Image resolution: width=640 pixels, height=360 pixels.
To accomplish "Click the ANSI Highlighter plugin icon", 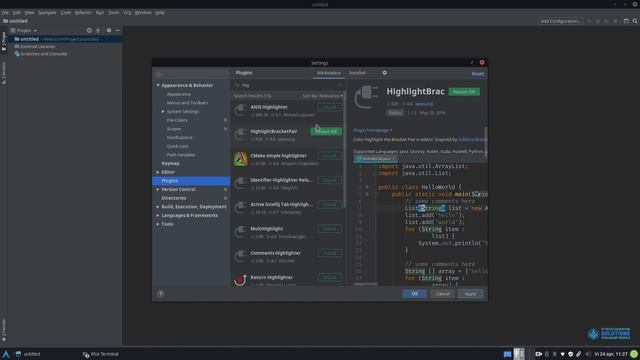I will tap(240, 110).
